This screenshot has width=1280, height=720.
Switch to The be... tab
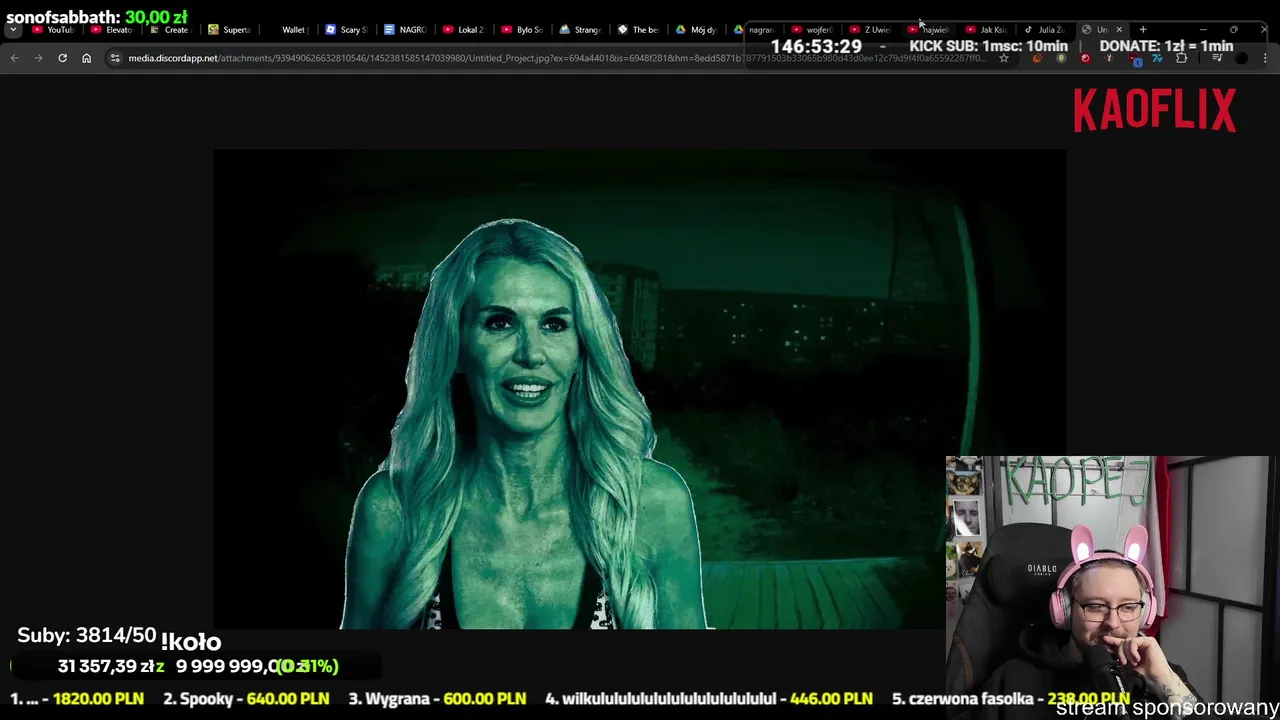click(x=637, y=30)
